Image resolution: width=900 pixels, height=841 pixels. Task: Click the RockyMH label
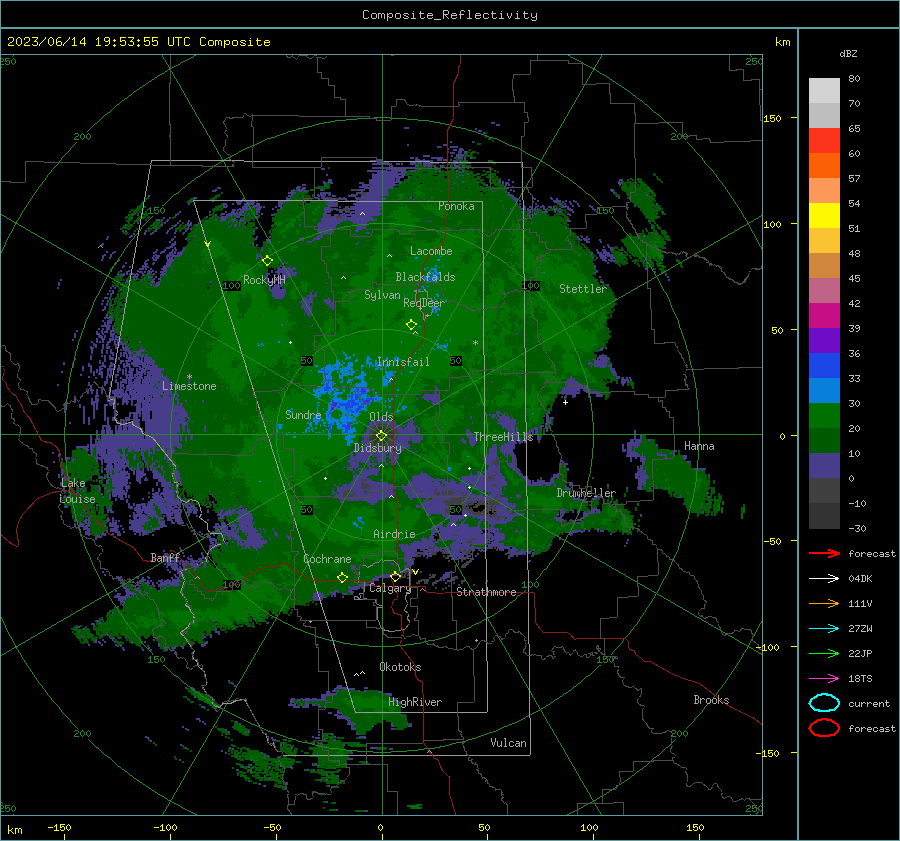point(264,280)
